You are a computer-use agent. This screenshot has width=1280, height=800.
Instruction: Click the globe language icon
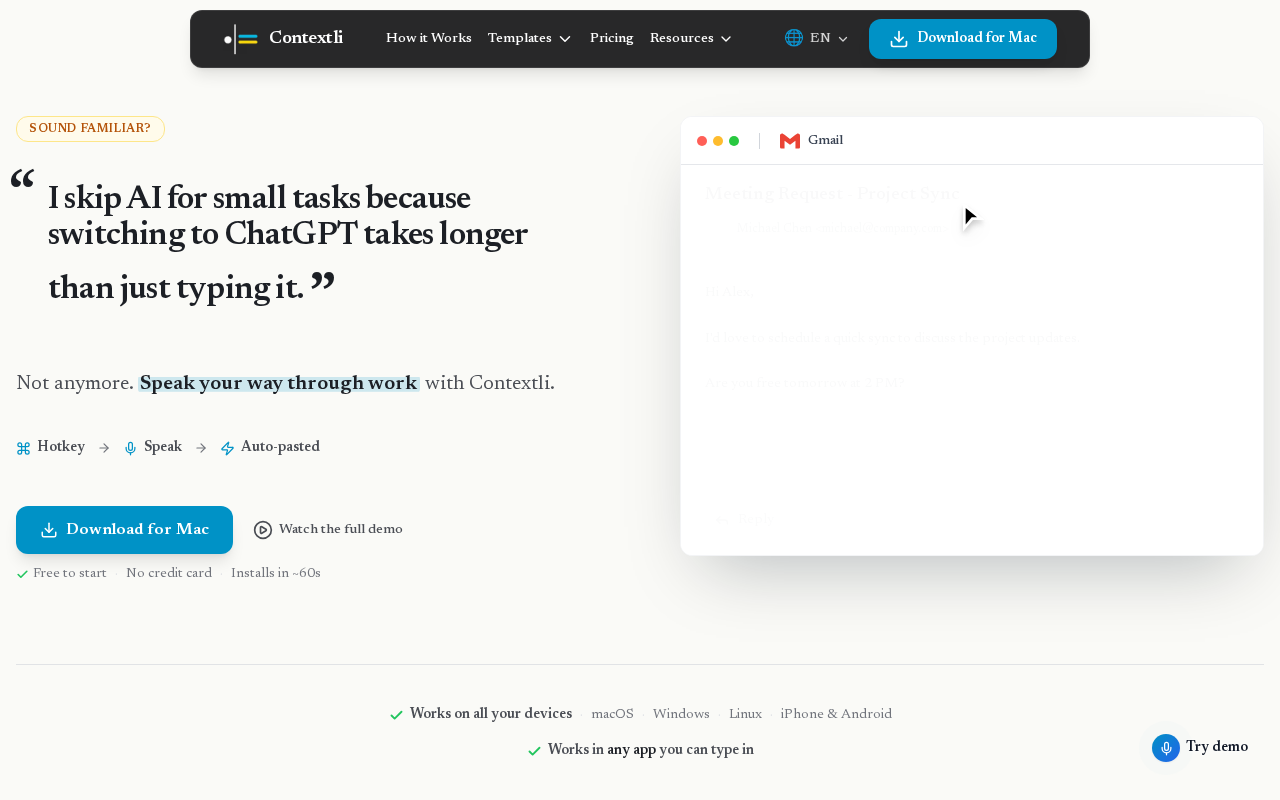click(x=794, y=38)
